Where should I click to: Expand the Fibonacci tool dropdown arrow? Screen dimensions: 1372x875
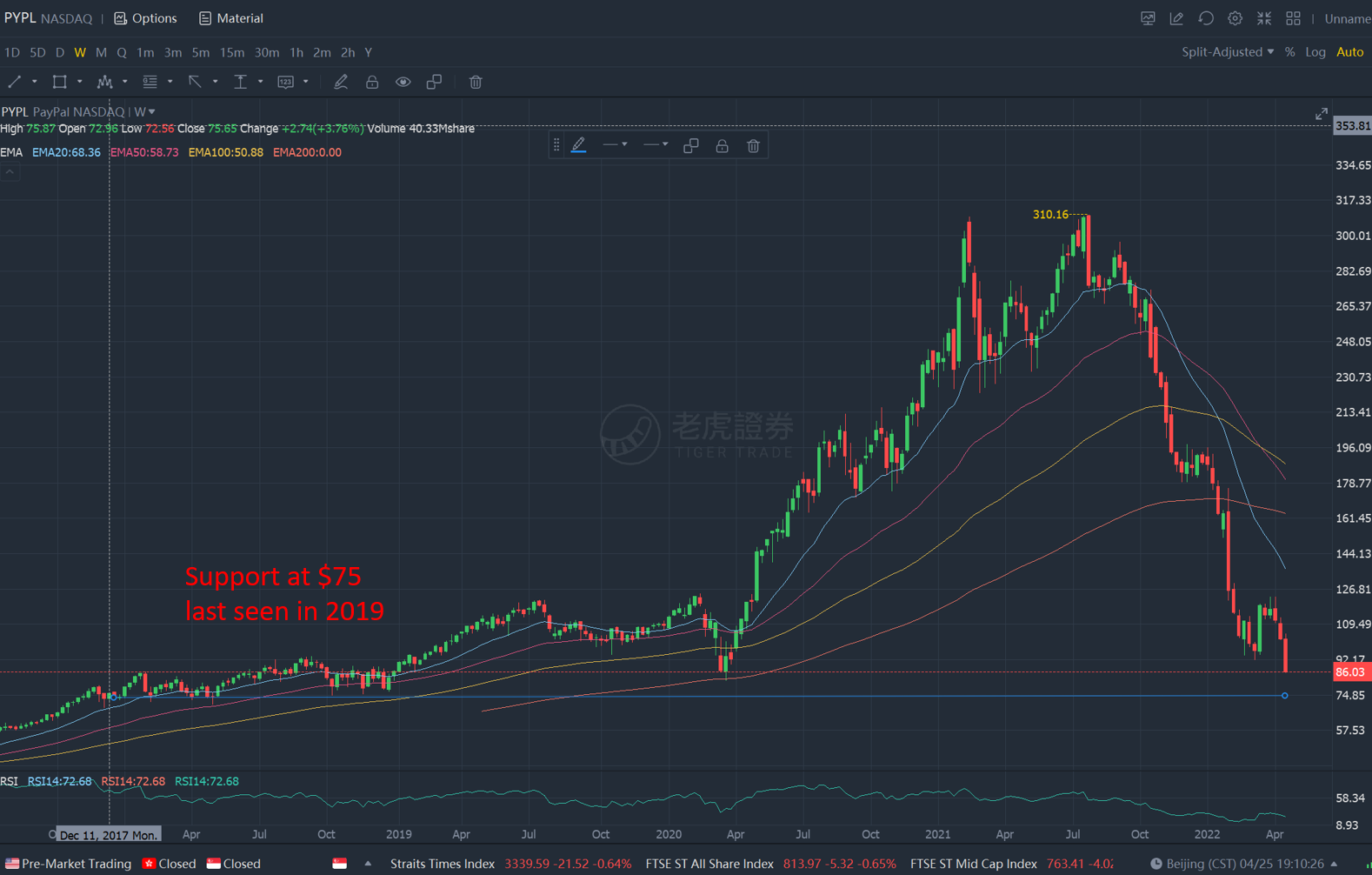click(x=170, y=82)
